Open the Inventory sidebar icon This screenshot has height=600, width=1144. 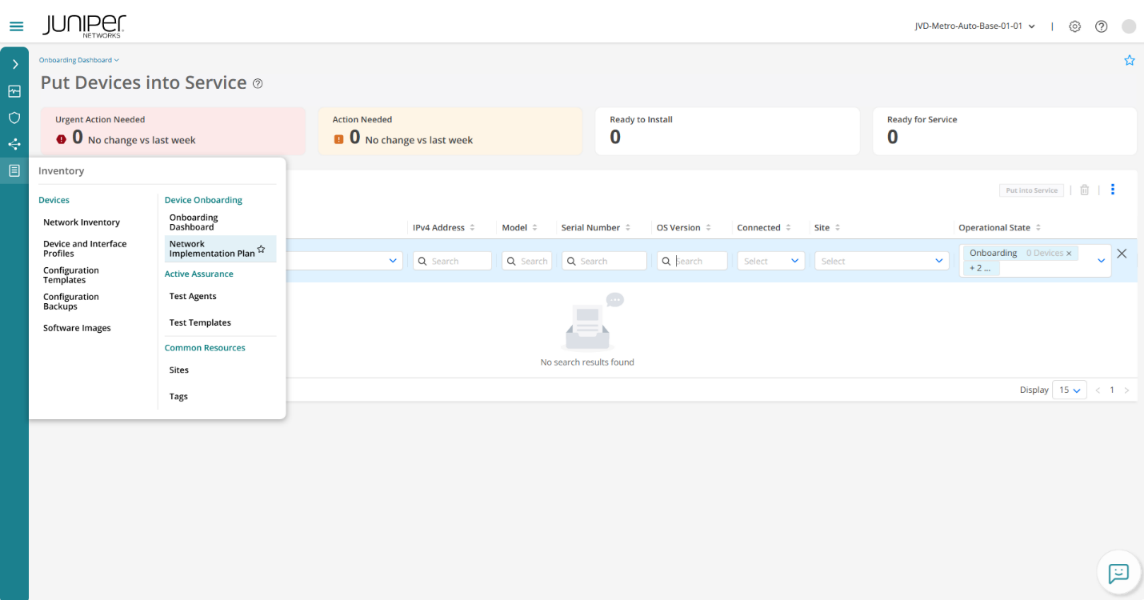tap(15, 170)
